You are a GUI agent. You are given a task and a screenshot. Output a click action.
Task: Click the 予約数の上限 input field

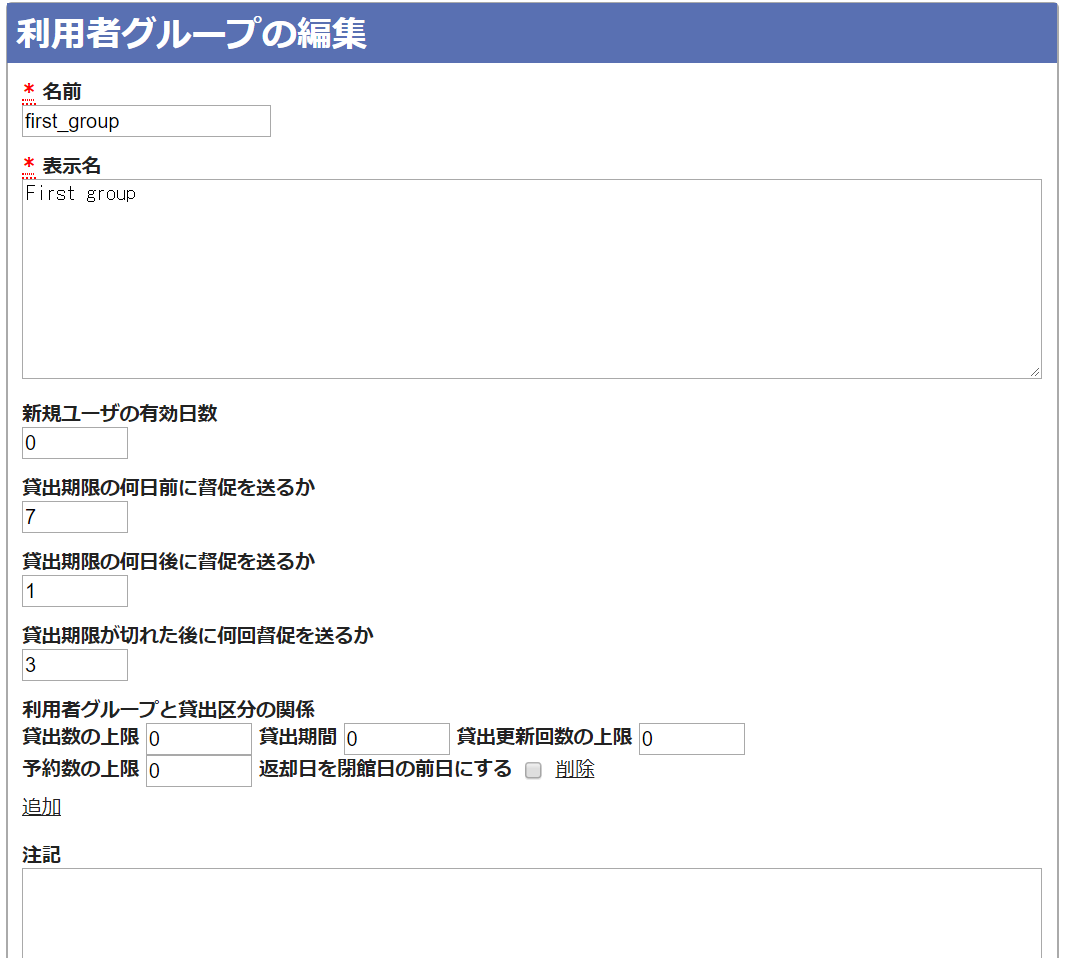(199, 770)
